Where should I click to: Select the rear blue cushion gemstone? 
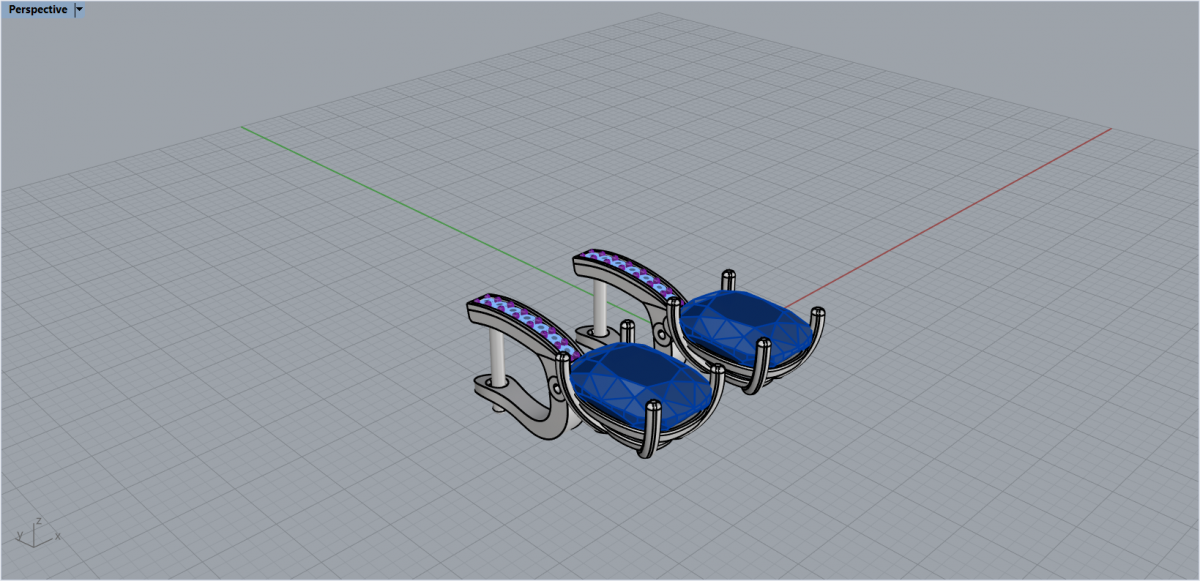(747, 330)
